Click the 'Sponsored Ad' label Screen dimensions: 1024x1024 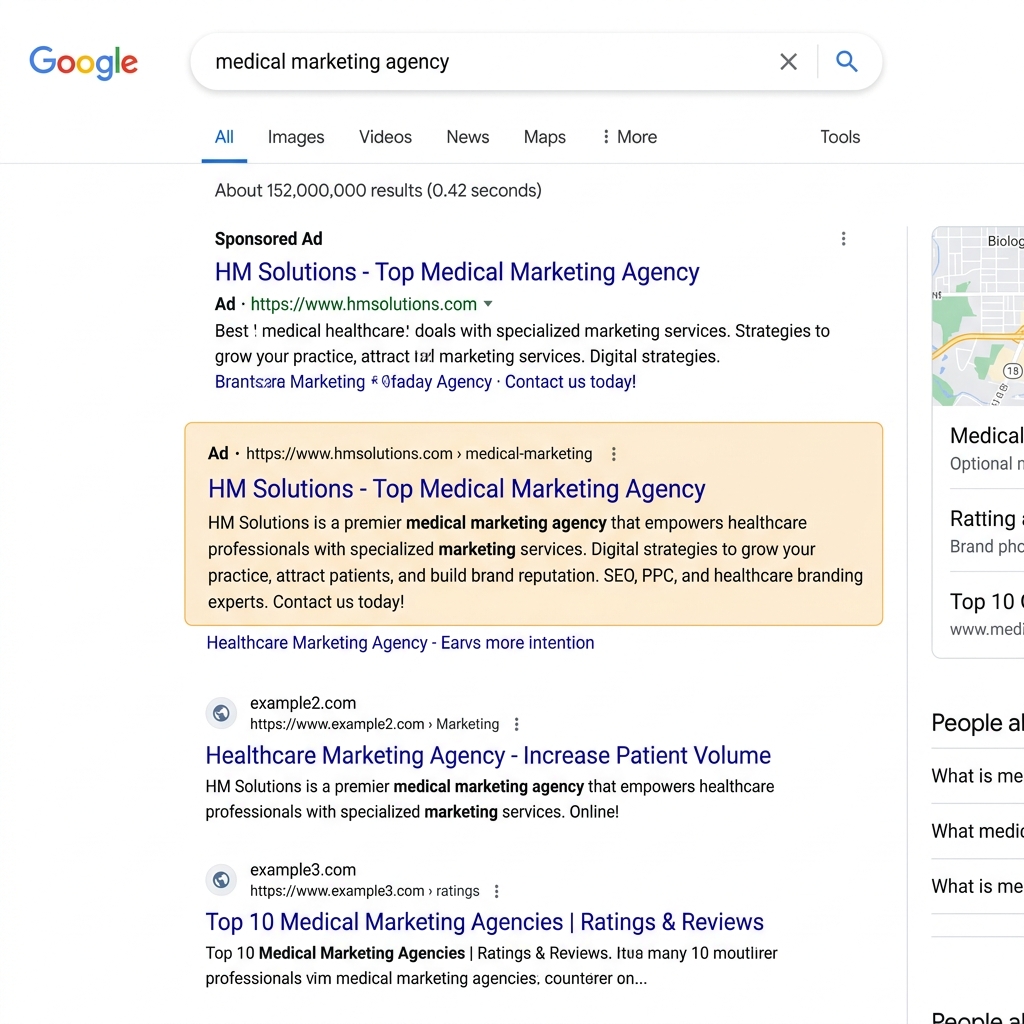(x=268, y=239)
